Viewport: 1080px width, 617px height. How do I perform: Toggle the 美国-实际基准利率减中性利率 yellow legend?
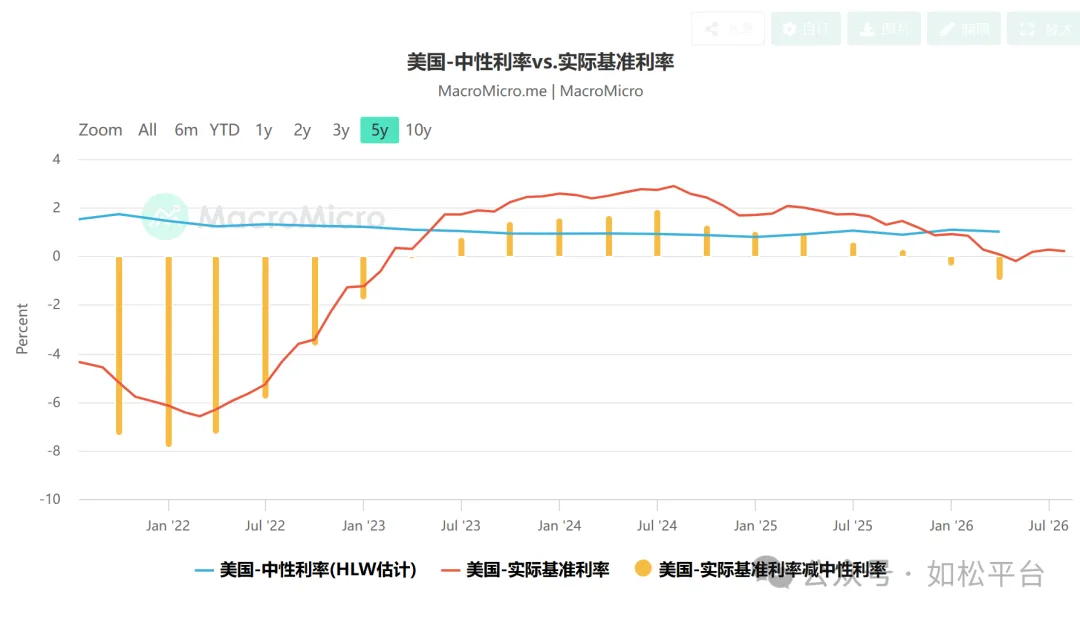coord(760,569)
